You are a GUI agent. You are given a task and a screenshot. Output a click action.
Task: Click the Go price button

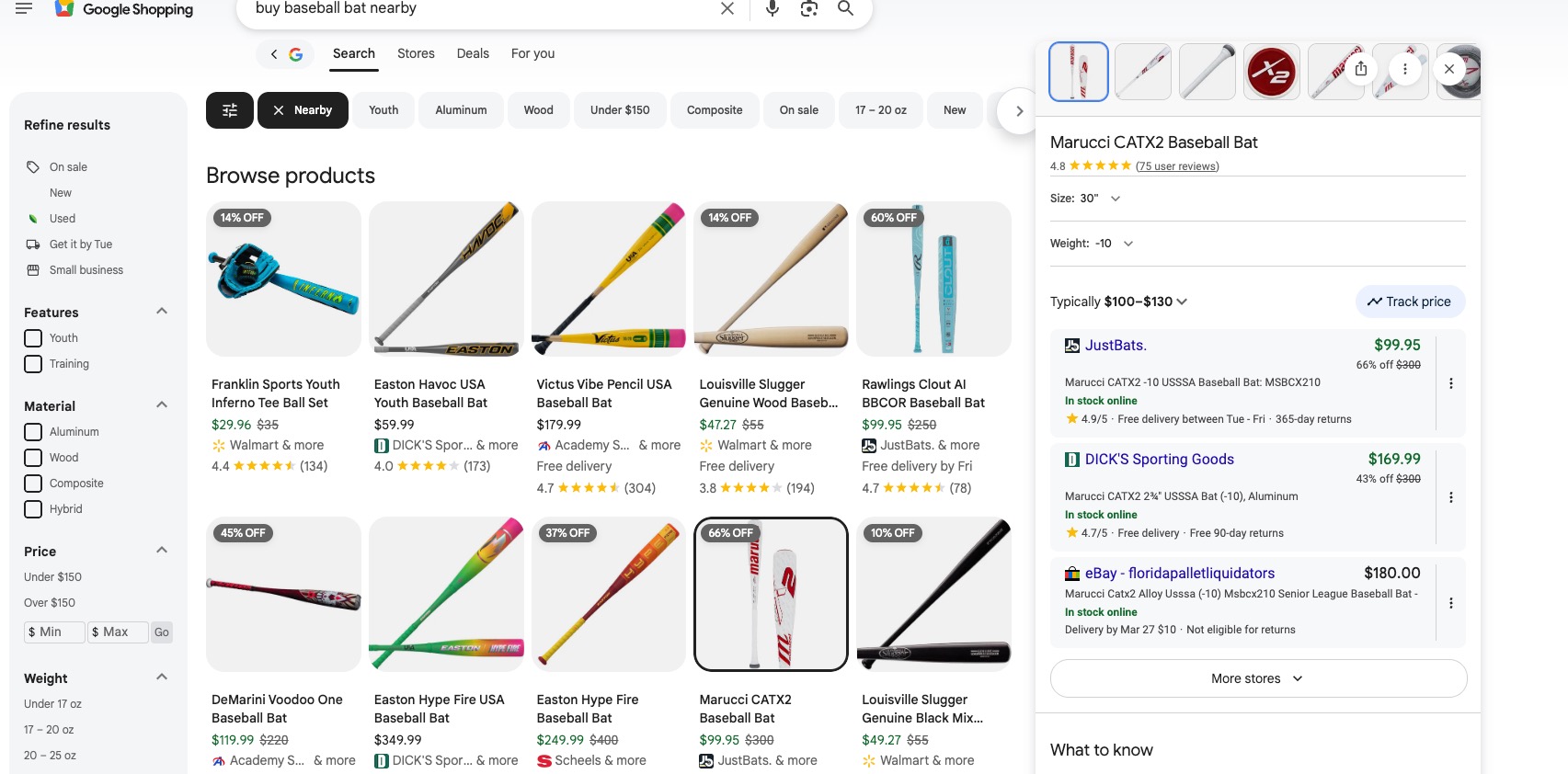pos(162,632)
